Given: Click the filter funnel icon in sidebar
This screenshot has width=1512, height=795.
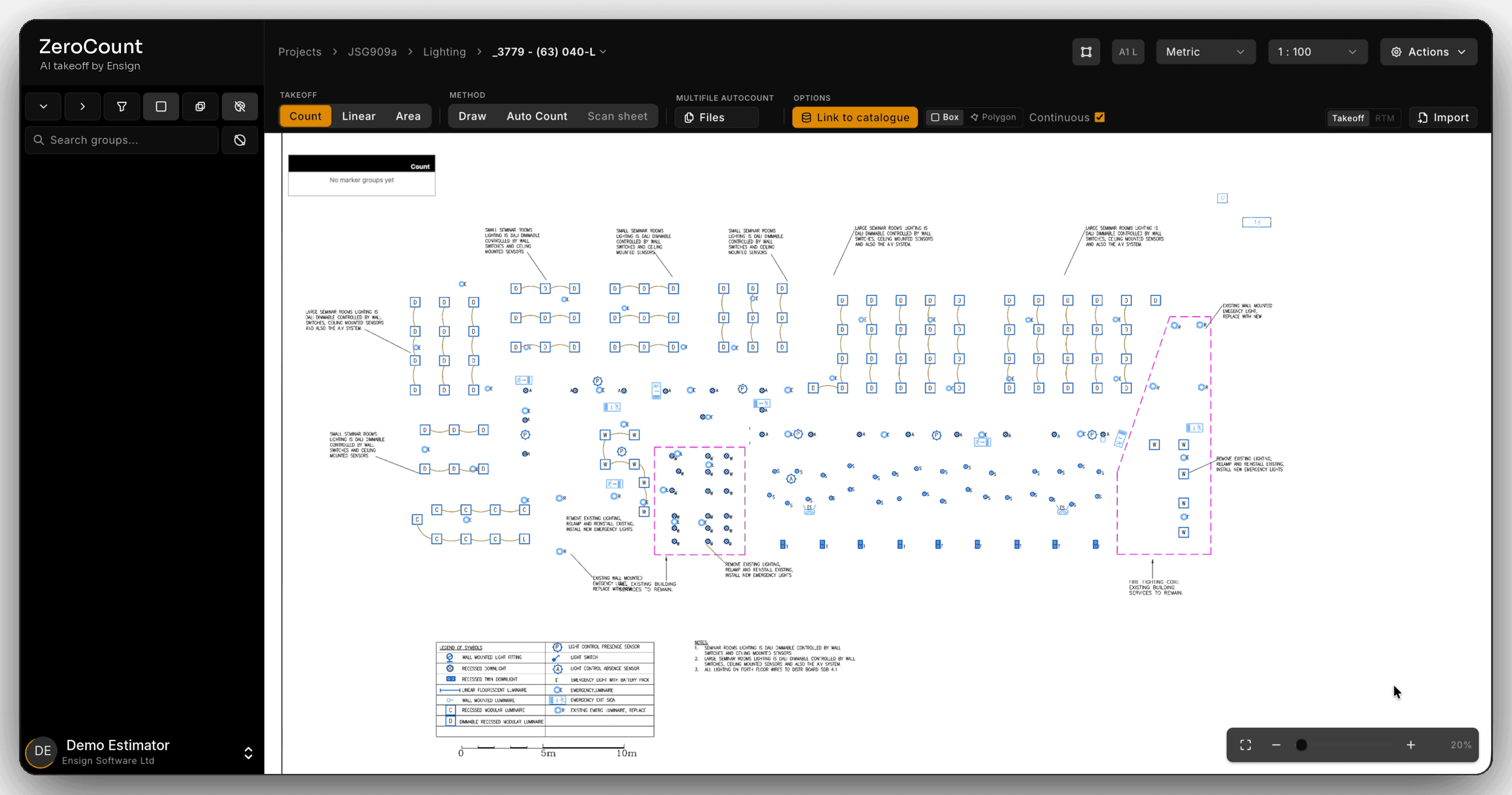Looking at the screenshot, I should click(x=122, y=106).
